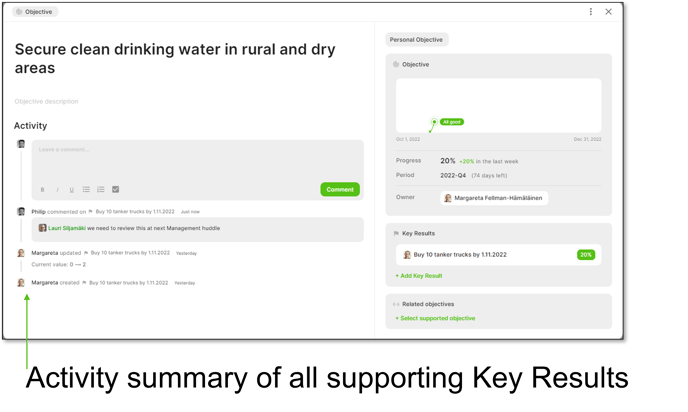The image size is (688, 412).
Task: Insert numbered list in comment
Action: pyautogui.click(x=100, y=190)
